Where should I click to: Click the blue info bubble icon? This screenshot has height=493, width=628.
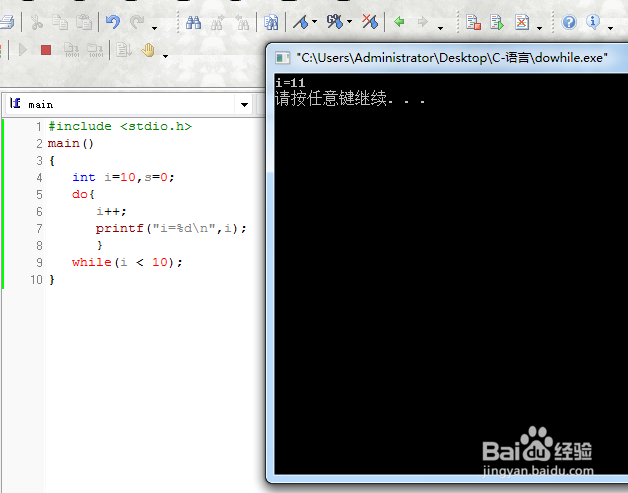(593, 22)
